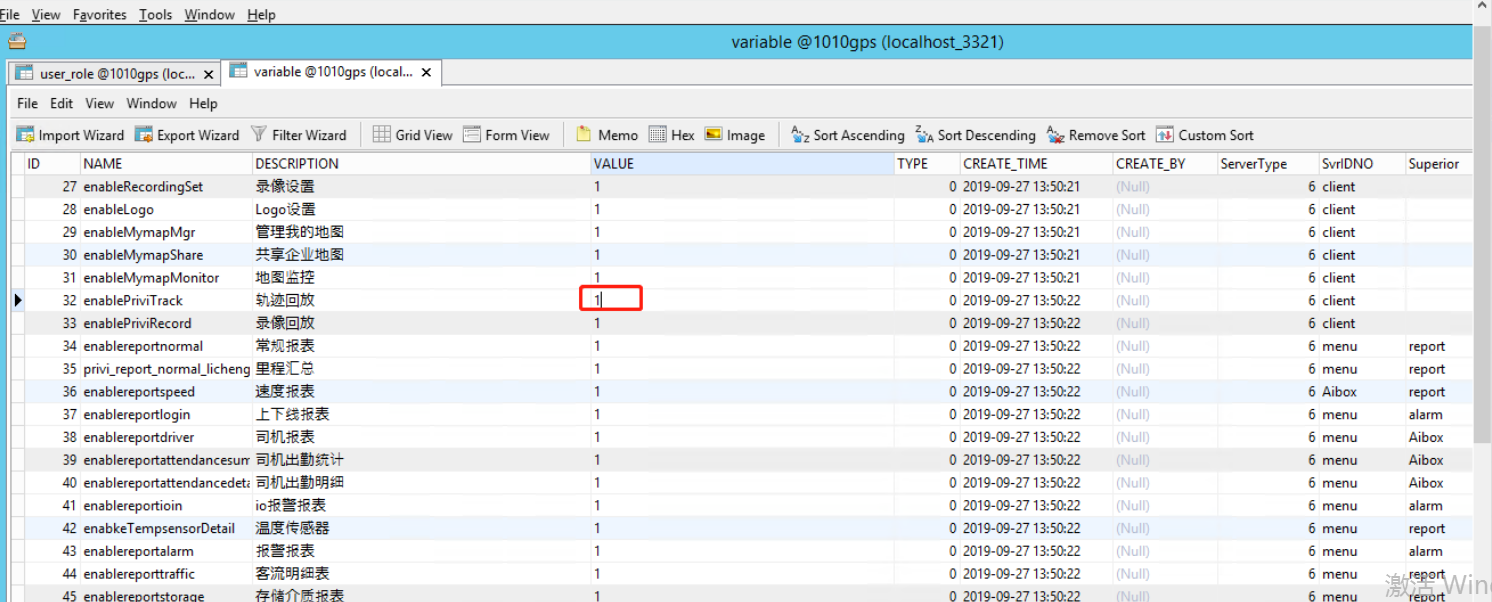Select the enableMymapMonitor name cell
The height and width of the screenshot is (602, 1492).
166,277
